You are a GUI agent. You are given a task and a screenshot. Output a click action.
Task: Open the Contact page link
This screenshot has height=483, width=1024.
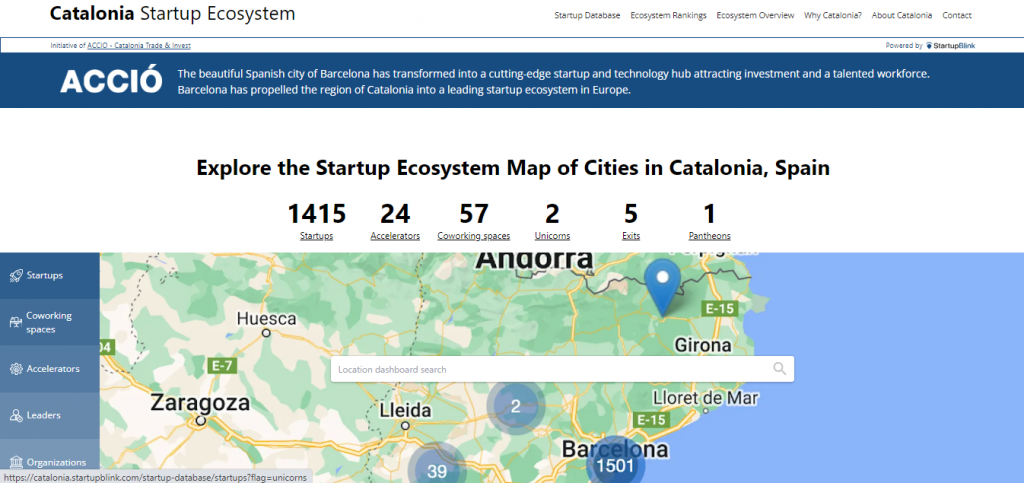click(956, 15)
